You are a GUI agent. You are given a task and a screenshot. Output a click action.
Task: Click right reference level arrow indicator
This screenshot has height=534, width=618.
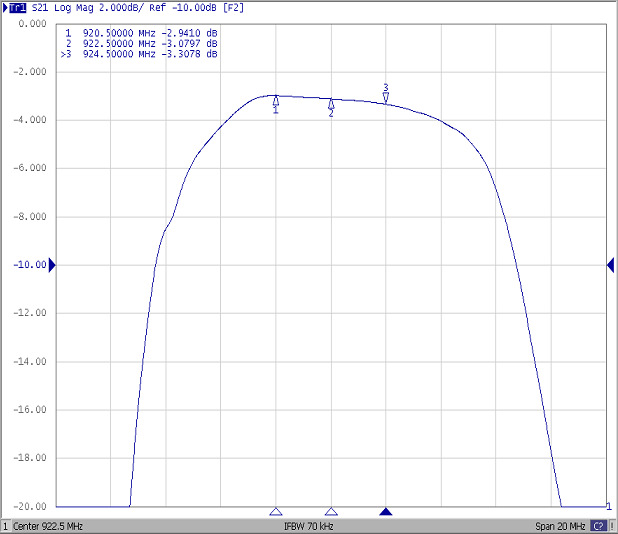tap(610, 264)
